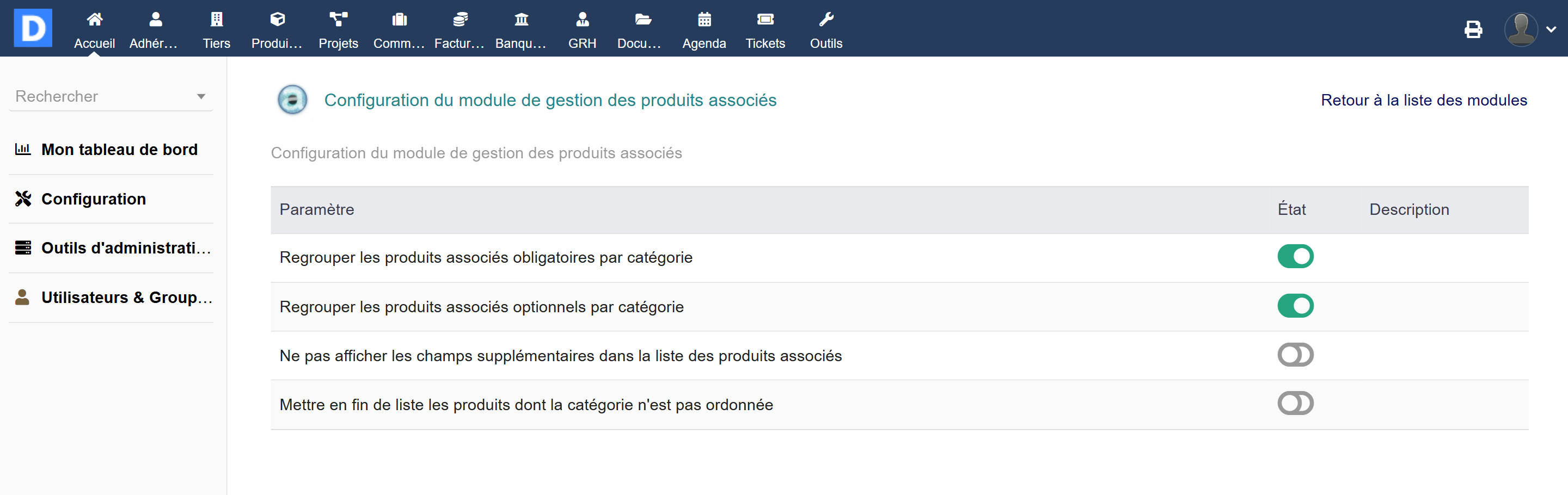Open Utilisateurs & Groupes sidebar entry
The width and height of the screenshot is (1568, 495).
(x=126, y=298)
